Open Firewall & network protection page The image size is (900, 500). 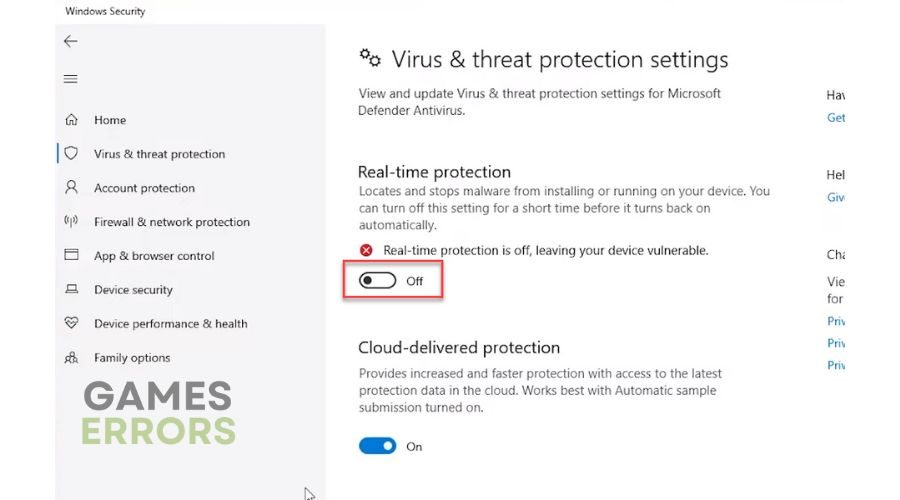(x=172, y=222)
